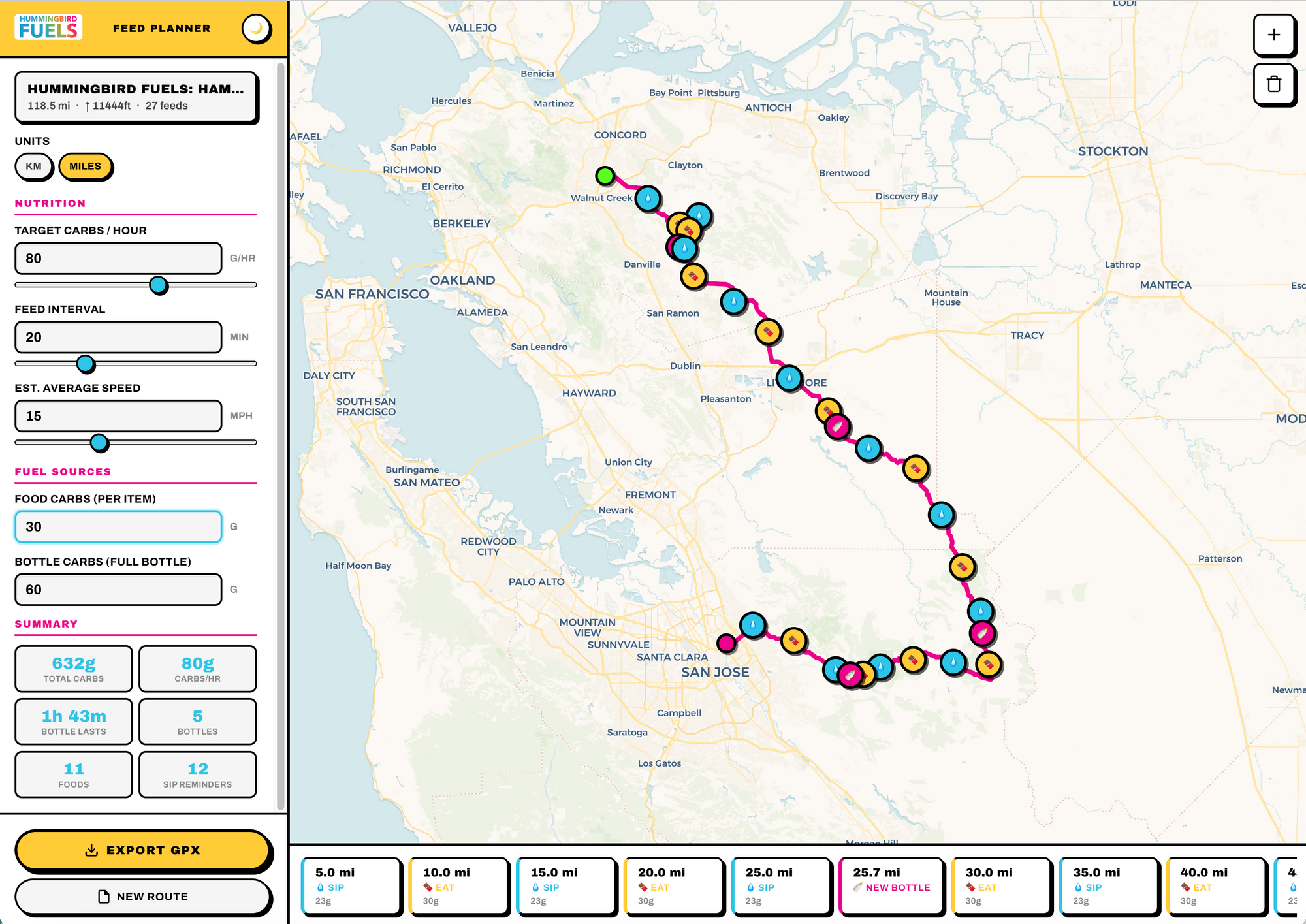Viewport: 1306px width, 924px height.
Task: Click food icon on 10.0 mi card
Action: 428,887
